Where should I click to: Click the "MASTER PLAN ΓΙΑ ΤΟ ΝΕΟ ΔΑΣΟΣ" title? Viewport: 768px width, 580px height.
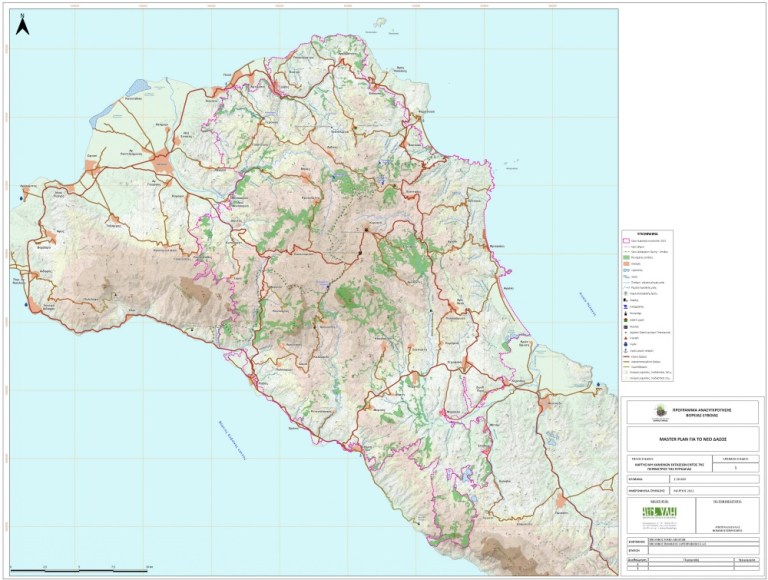[688, 438]
